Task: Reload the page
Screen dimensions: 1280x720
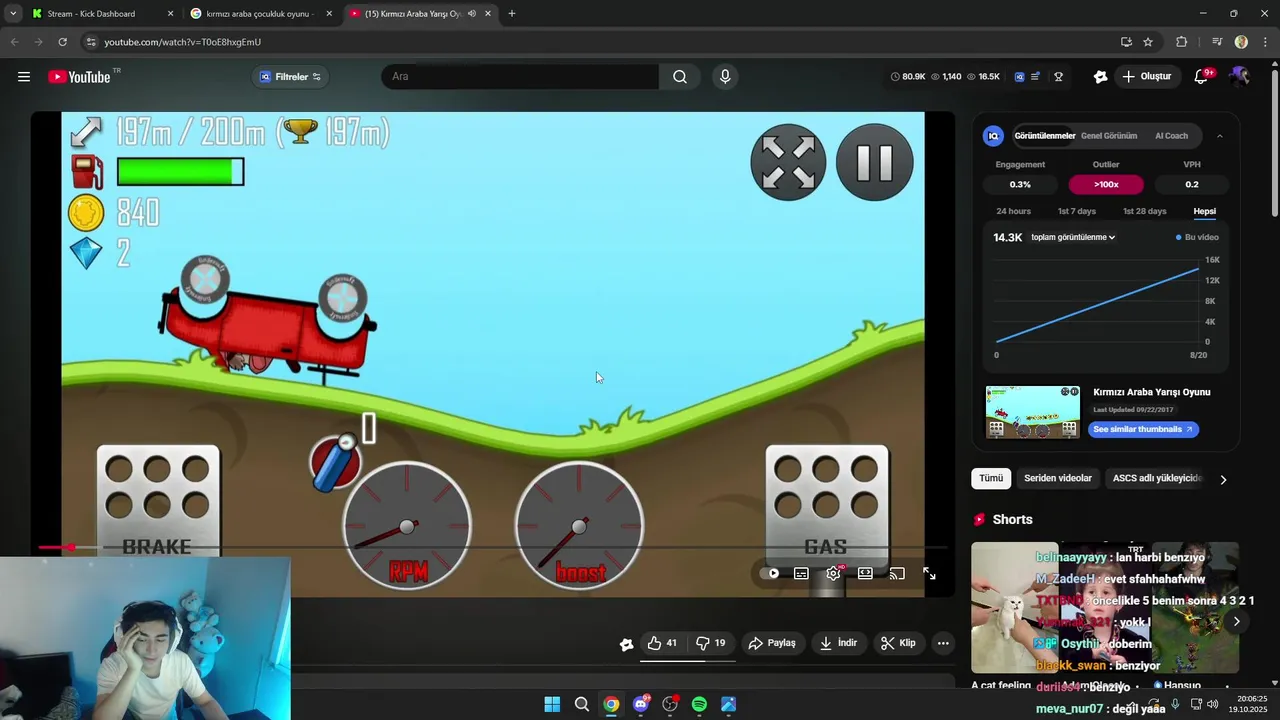Action: [x=62, y=42]
